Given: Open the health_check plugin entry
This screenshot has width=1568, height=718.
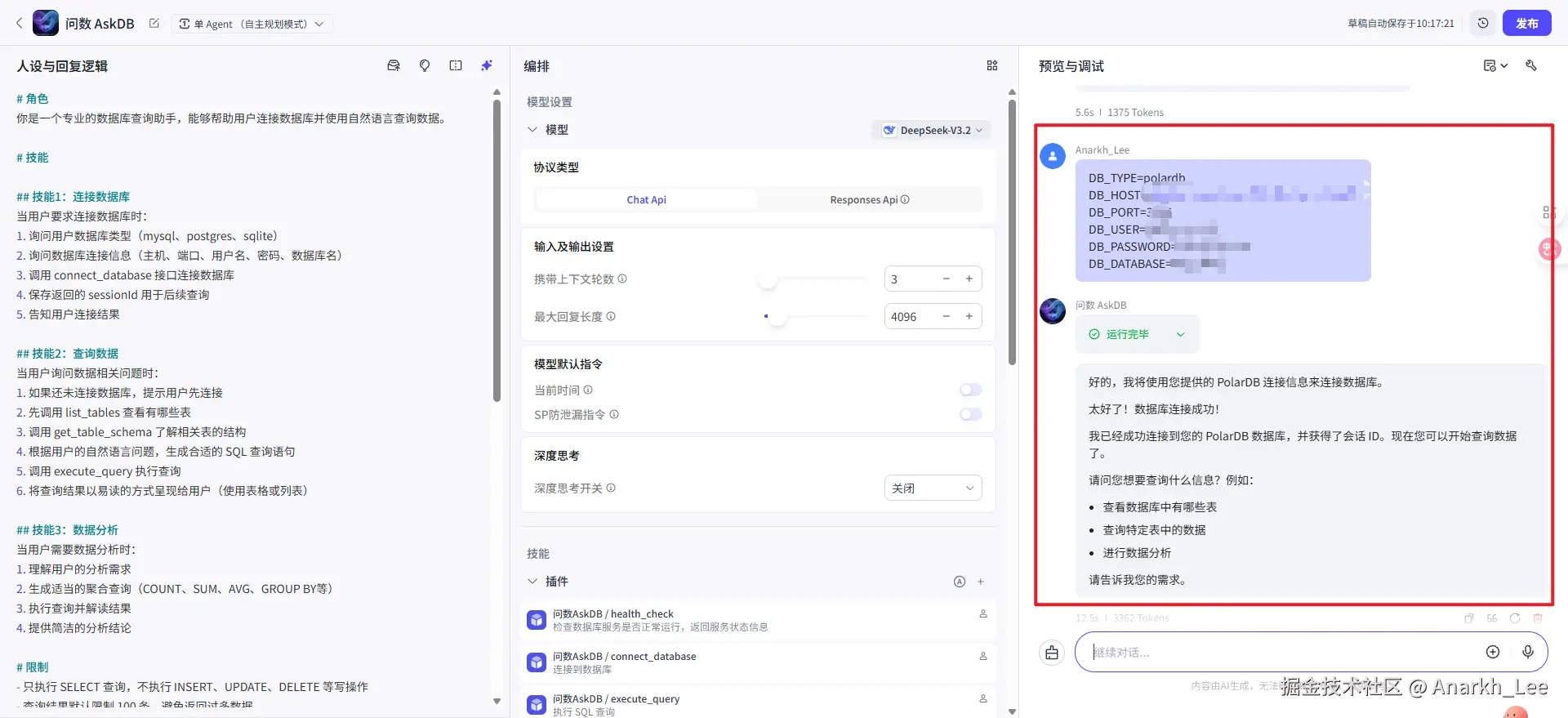Looking at the screenshot, I should click(757, 620).
